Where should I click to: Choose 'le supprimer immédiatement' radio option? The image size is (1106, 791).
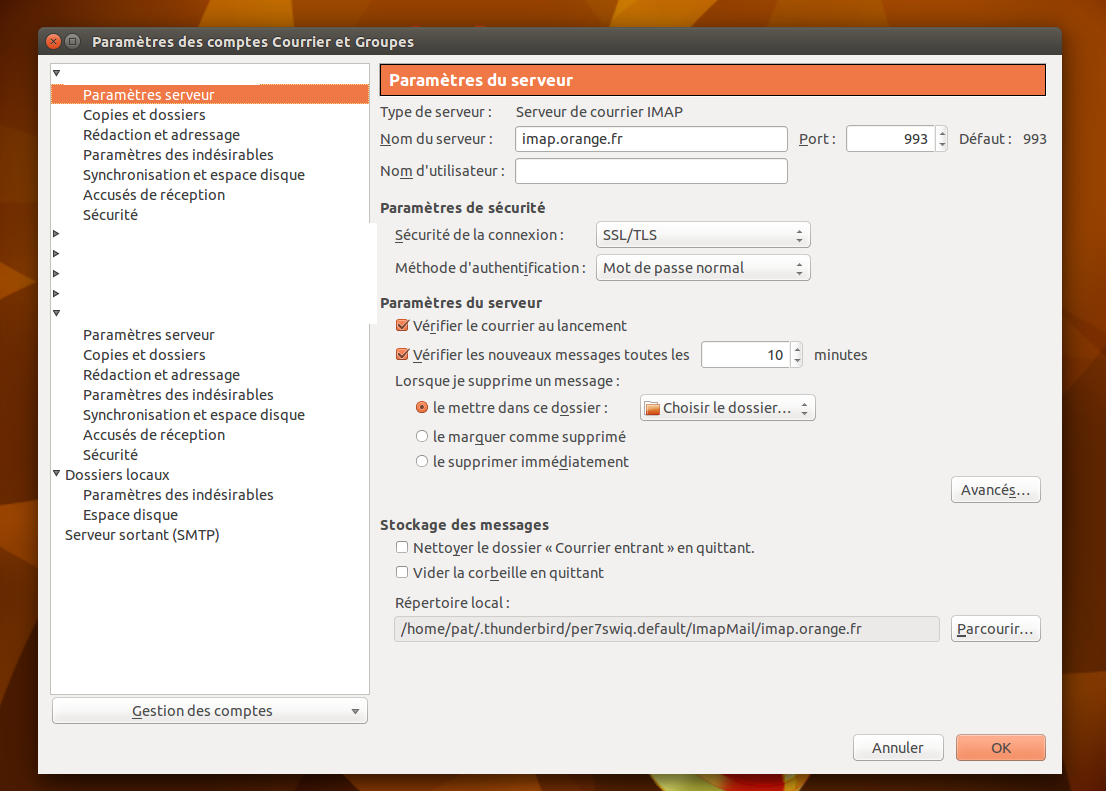[x=422, y=462]
